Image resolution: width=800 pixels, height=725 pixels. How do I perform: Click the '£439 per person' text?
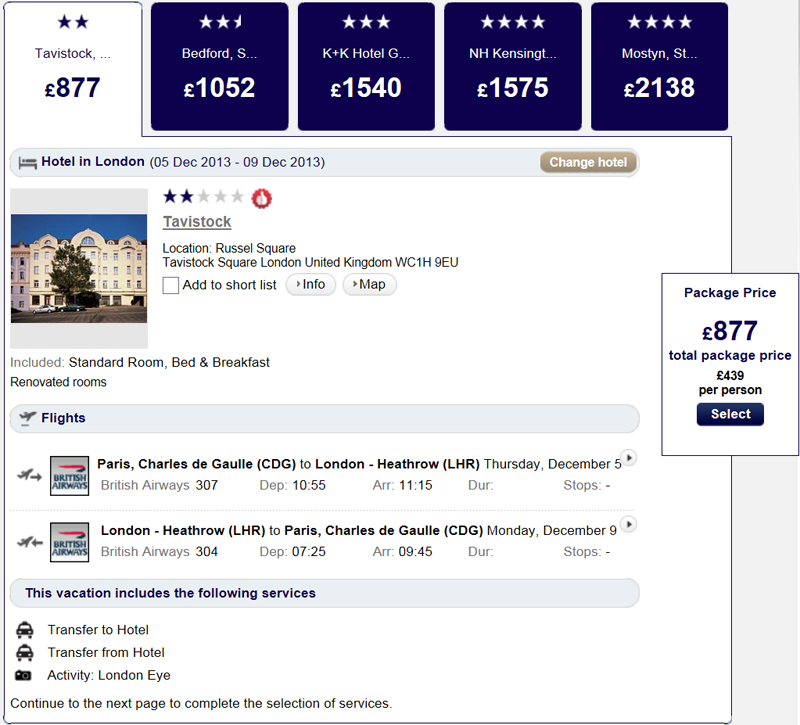click(x=730, y=383)
